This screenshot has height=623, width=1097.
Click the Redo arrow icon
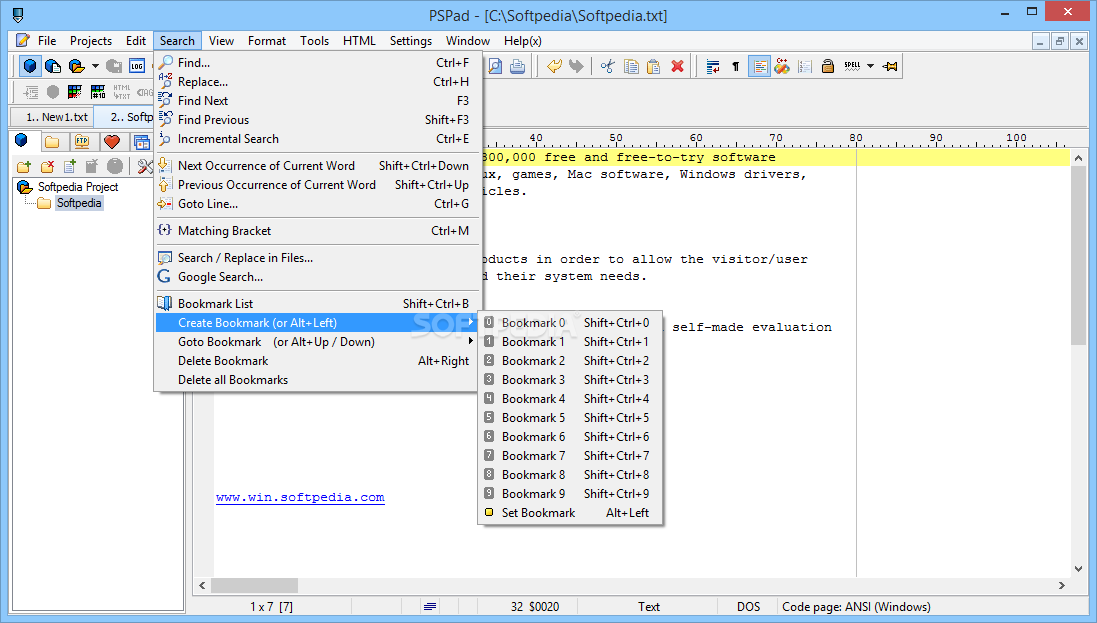point(576,66)
